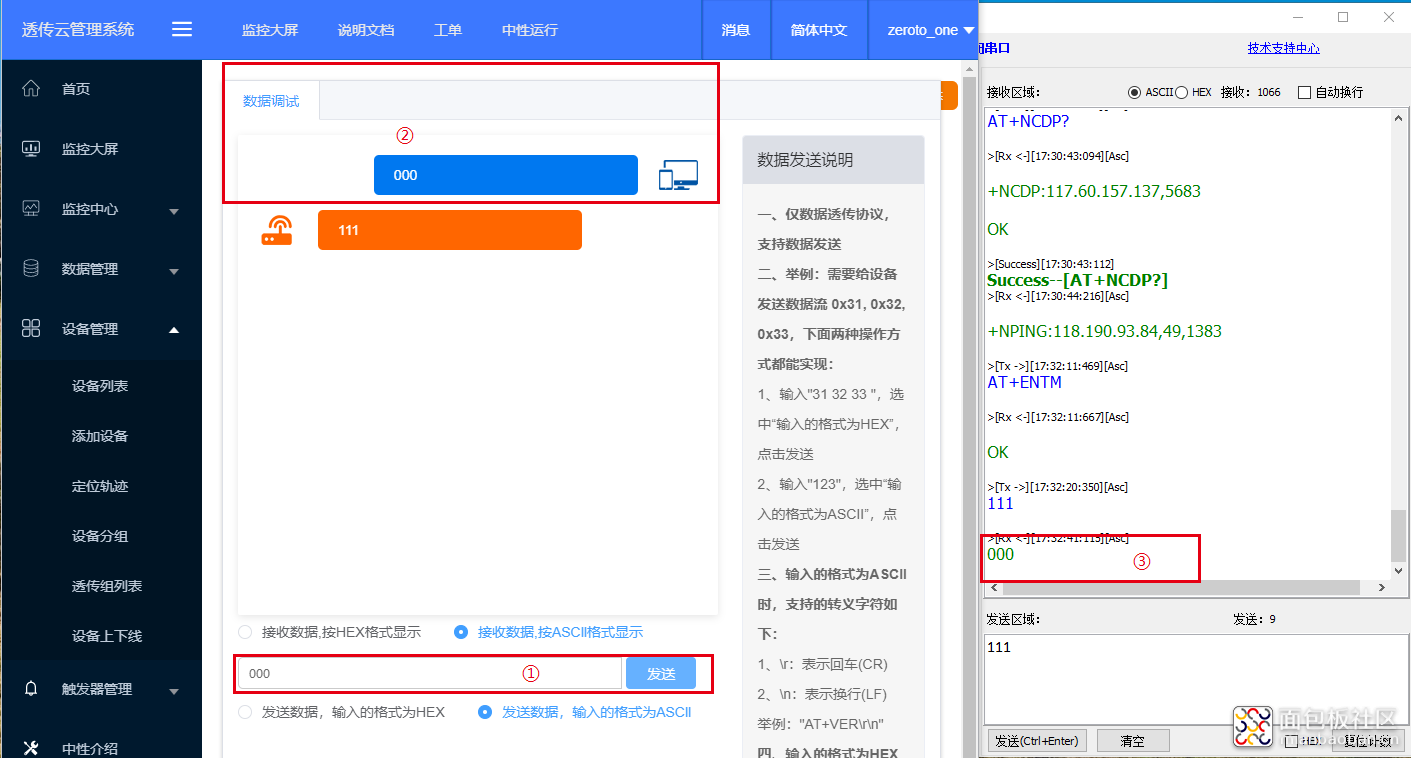1411x758 pixels.
Task: Open 添加设备 in sidebar
Action: pos(100,436)
